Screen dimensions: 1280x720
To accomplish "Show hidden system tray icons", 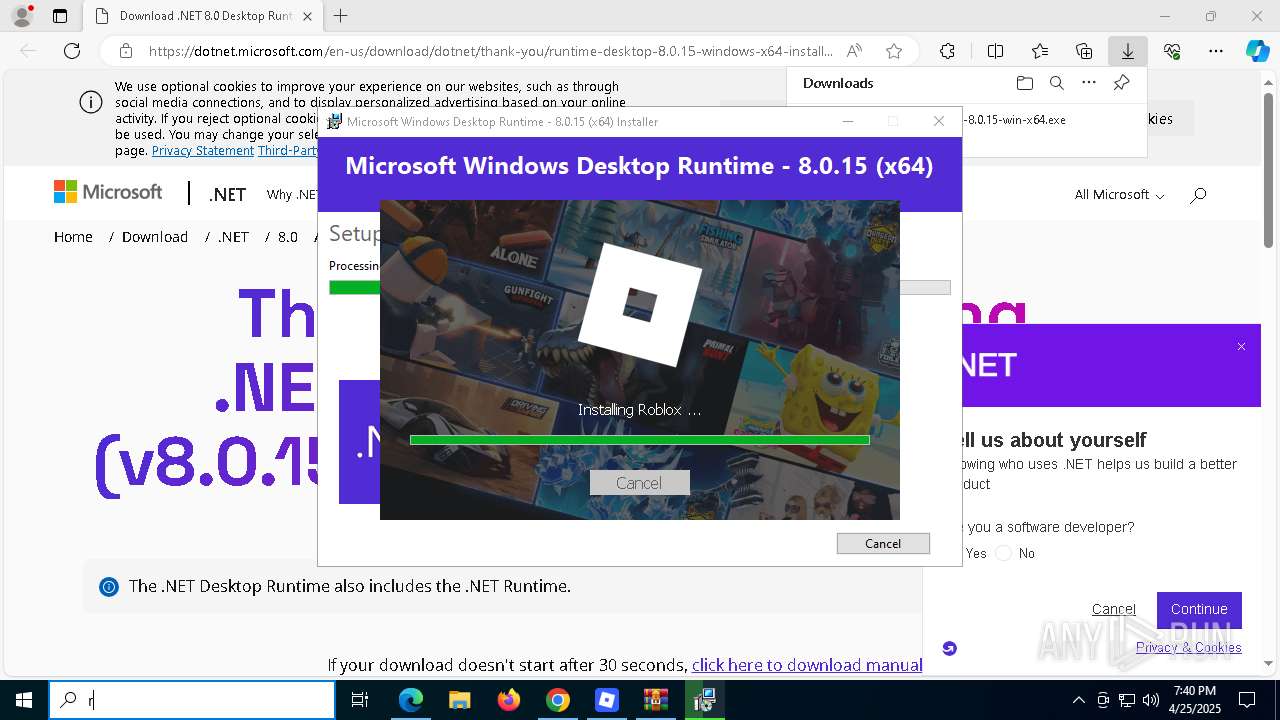I will coord(1078,700).
